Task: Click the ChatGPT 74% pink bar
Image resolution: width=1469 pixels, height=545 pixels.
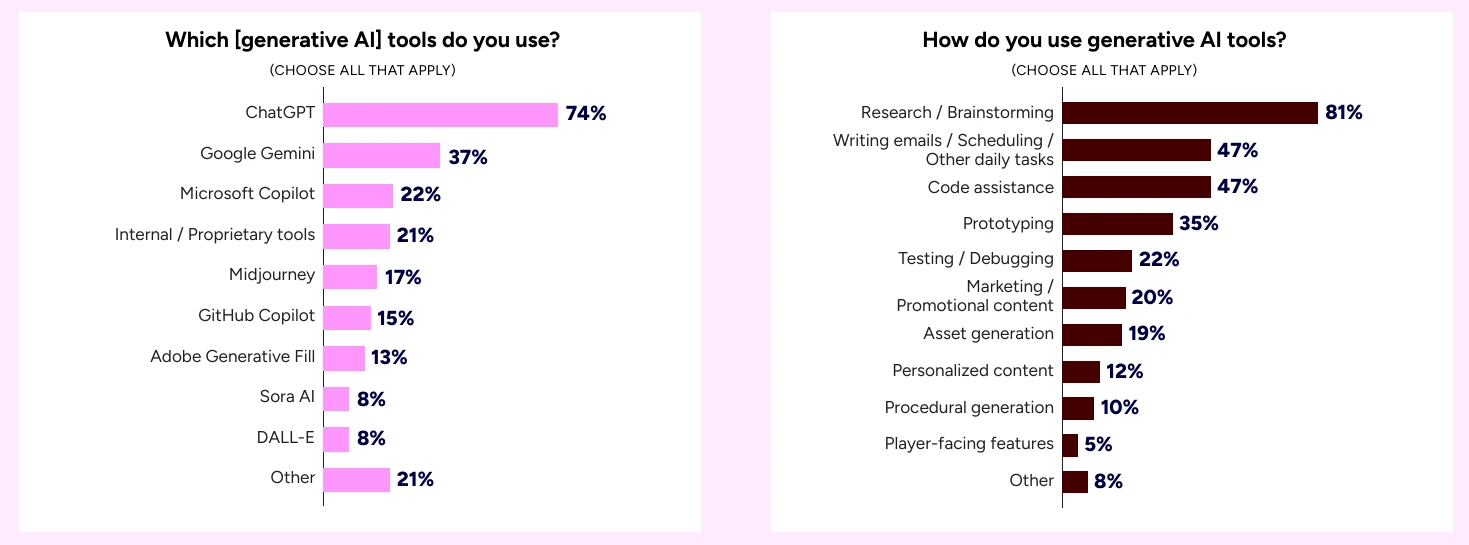Action: coord(440,114)
